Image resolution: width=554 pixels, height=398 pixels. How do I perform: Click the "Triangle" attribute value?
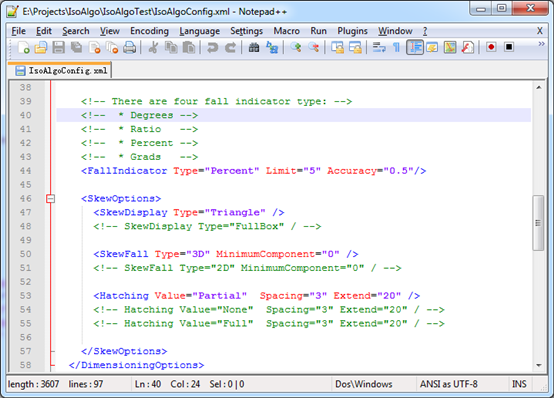[x=235, y=212]
